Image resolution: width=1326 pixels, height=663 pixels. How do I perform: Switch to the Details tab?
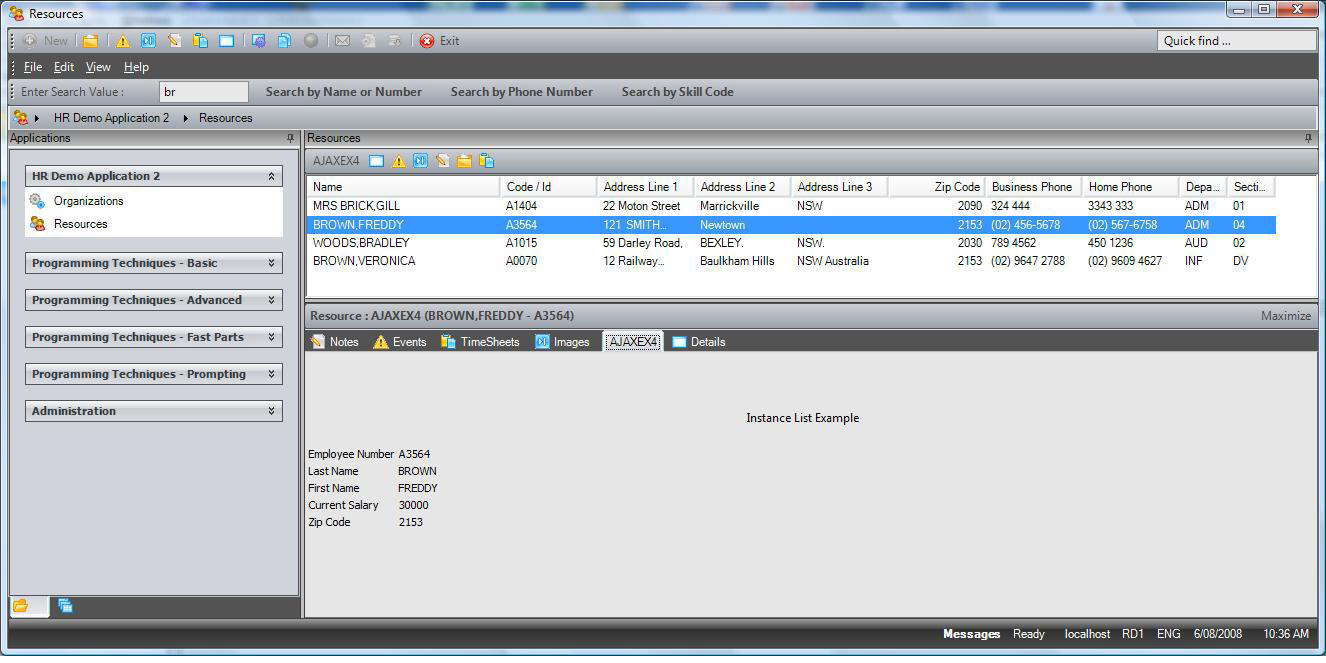click(698, 342)
